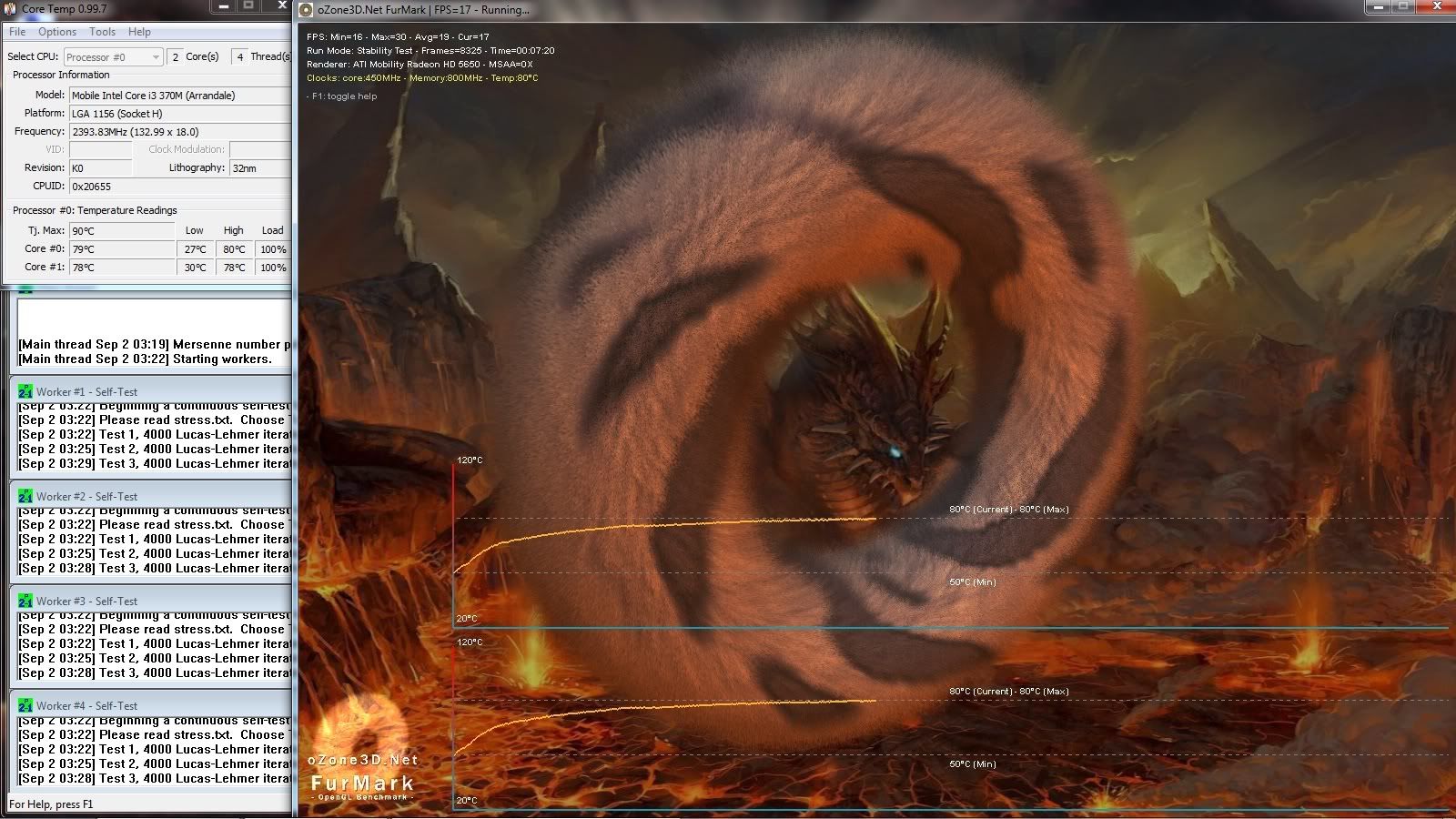Click the 'F1: toggle help' hint
Image resolution: width=1456 pixels, height=819 pixels.
341,96
